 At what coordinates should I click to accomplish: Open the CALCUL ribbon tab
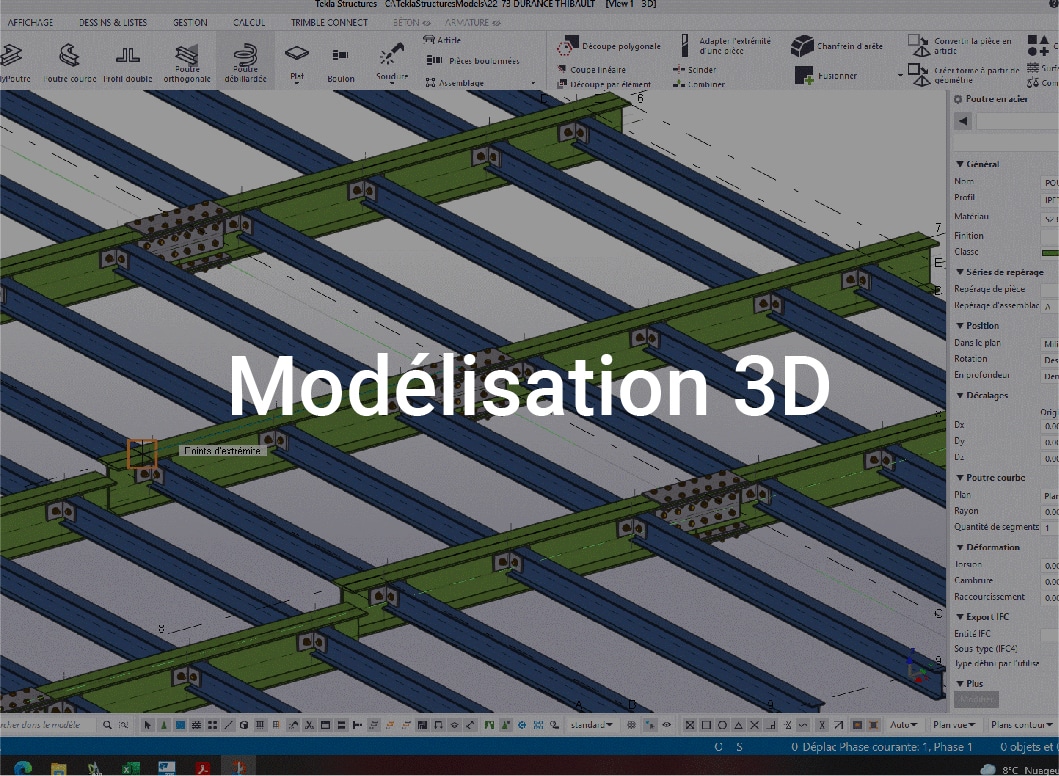(249, 22)
